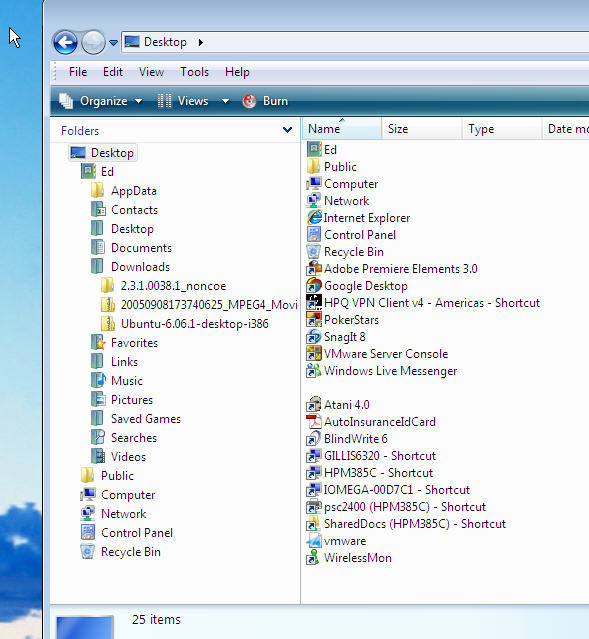This screenshot has width=589, height=639.
Task: Select Adobe Premiere Elements 3.0 shortcut icon
Action: [314, 269]
